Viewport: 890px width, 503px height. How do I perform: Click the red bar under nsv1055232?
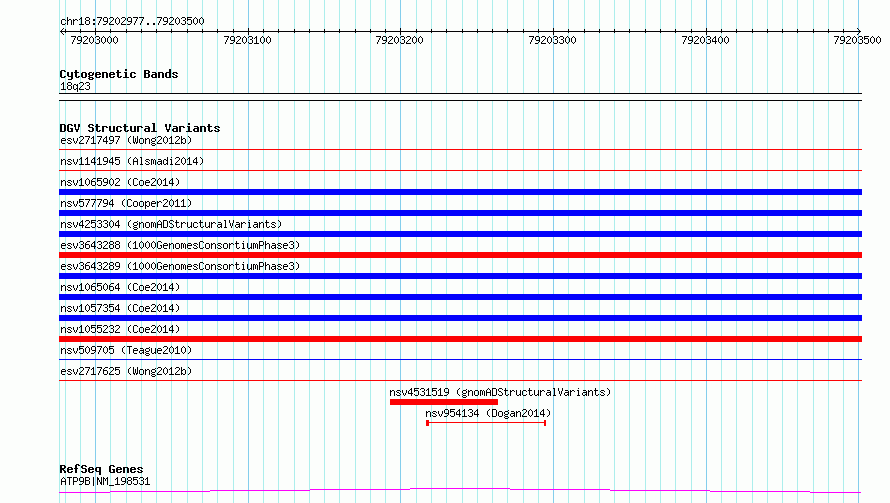coord(460,339)
